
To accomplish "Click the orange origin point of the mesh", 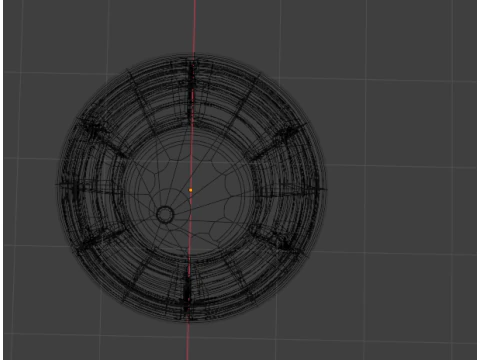I will 191,190.
